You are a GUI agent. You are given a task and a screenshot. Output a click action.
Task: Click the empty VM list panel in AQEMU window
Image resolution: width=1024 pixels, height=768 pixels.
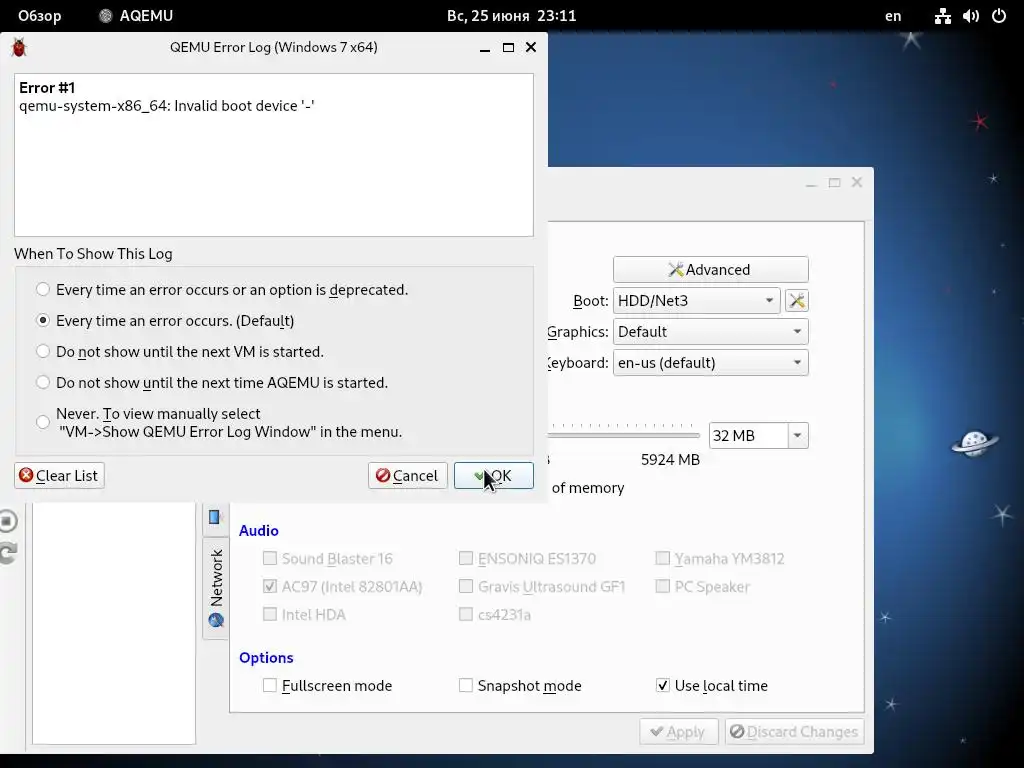pos(114,623)
